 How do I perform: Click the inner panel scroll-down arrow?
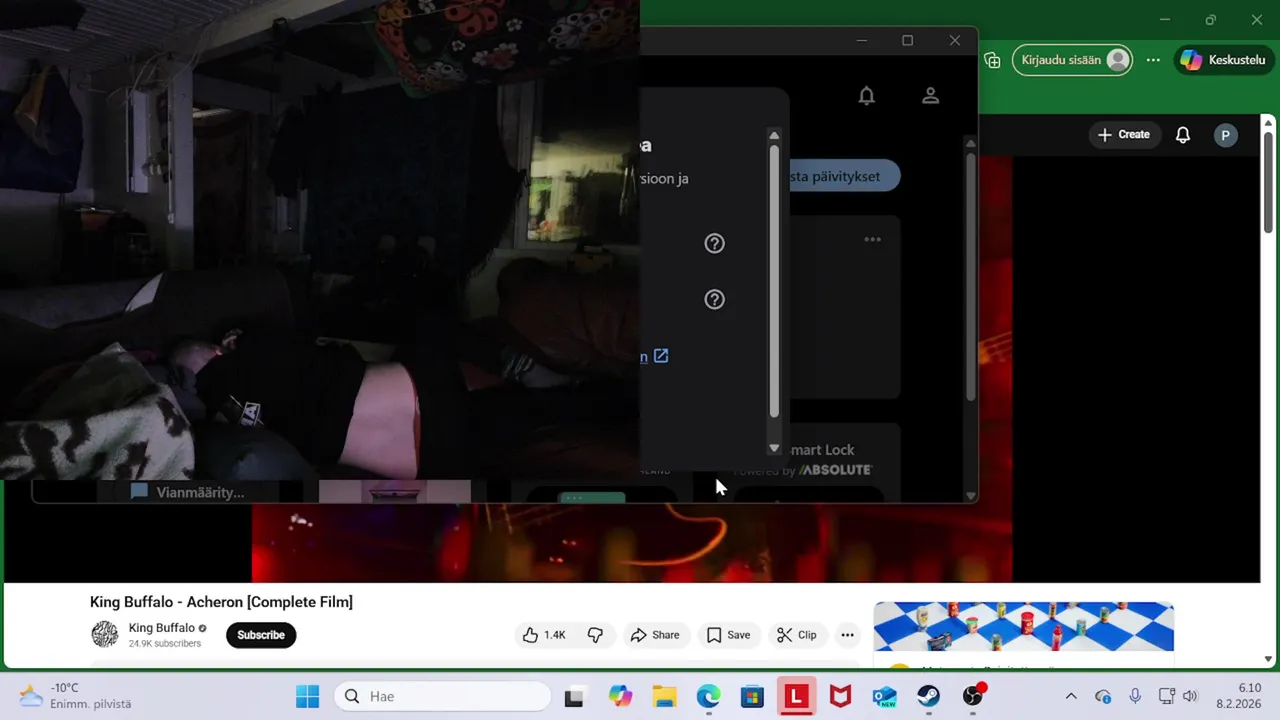pos(774,448)
